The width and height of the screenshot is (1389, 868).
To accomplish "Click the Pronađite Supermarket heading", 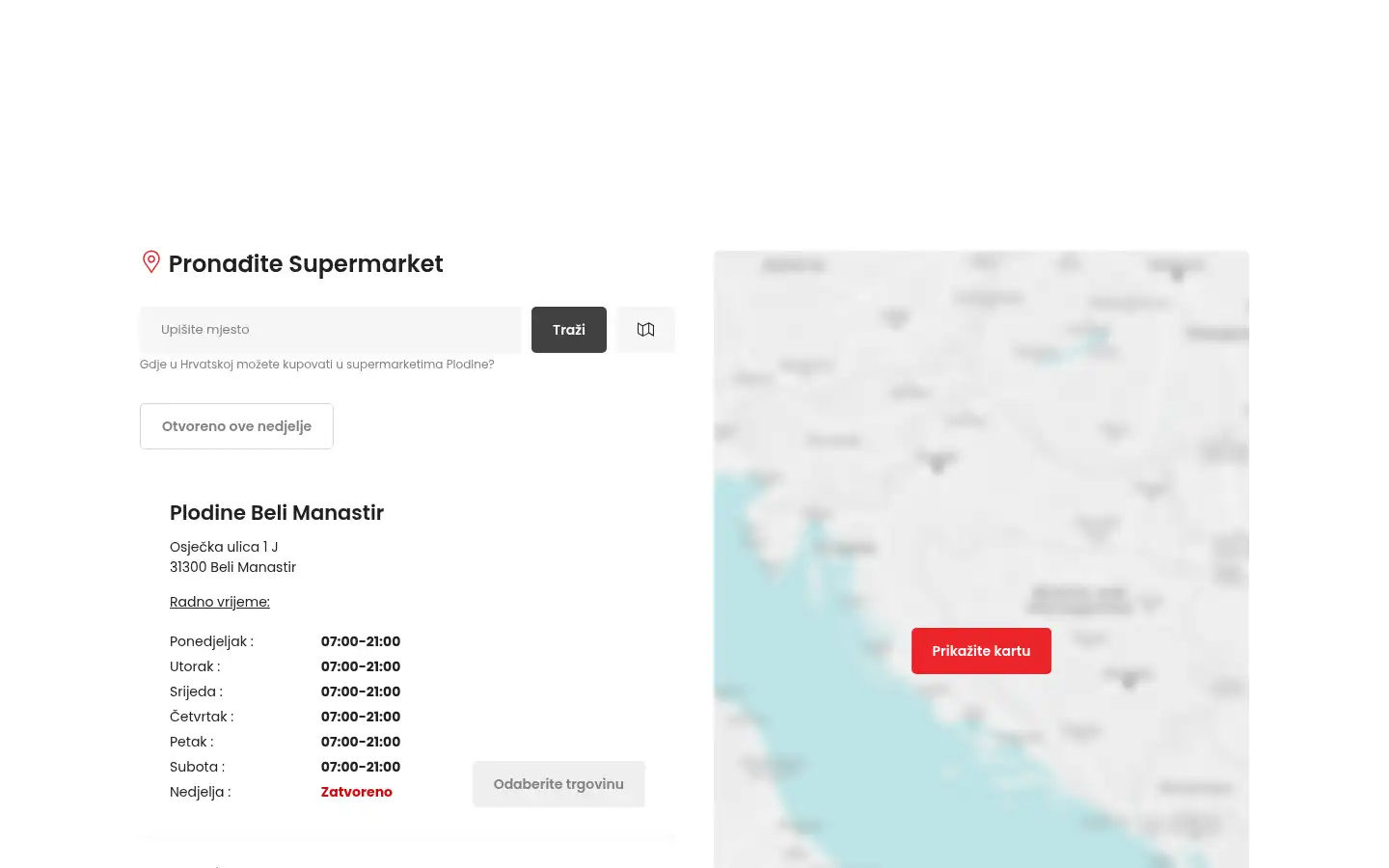I will point(306,264).
